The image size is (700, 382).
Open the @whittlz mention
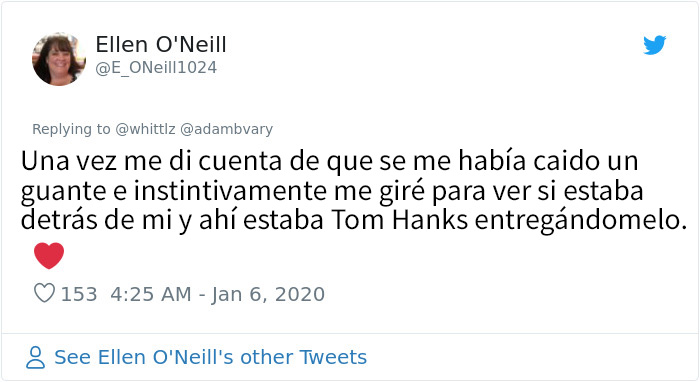pos(146,129)
